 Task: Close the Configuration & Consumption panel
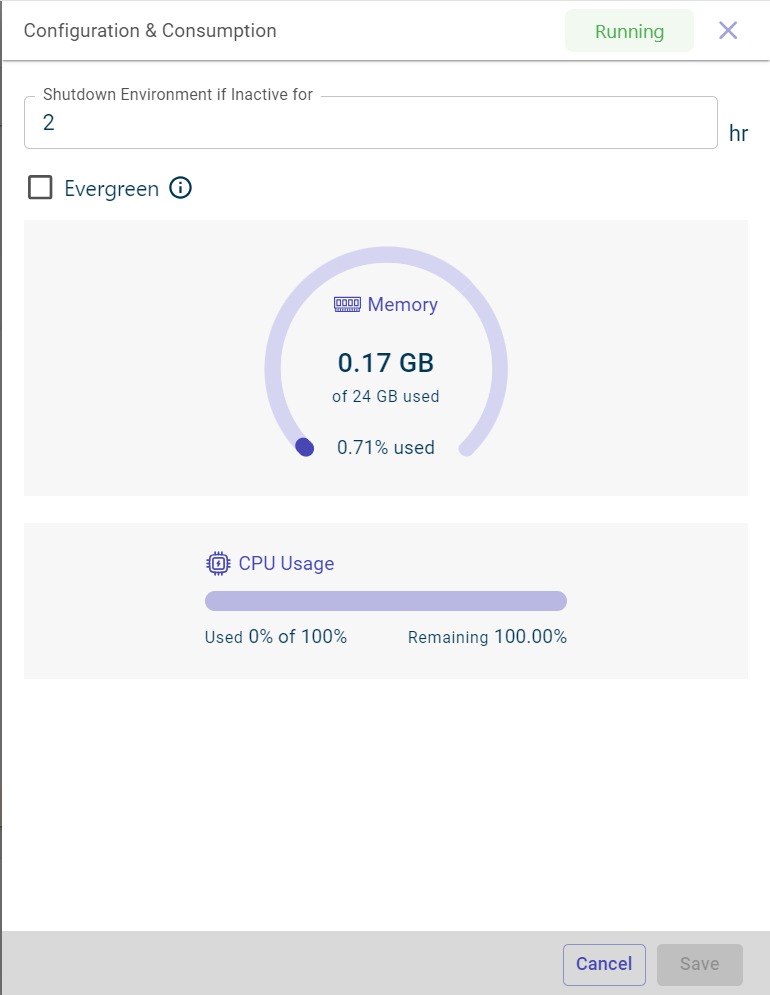pos(728,31)
